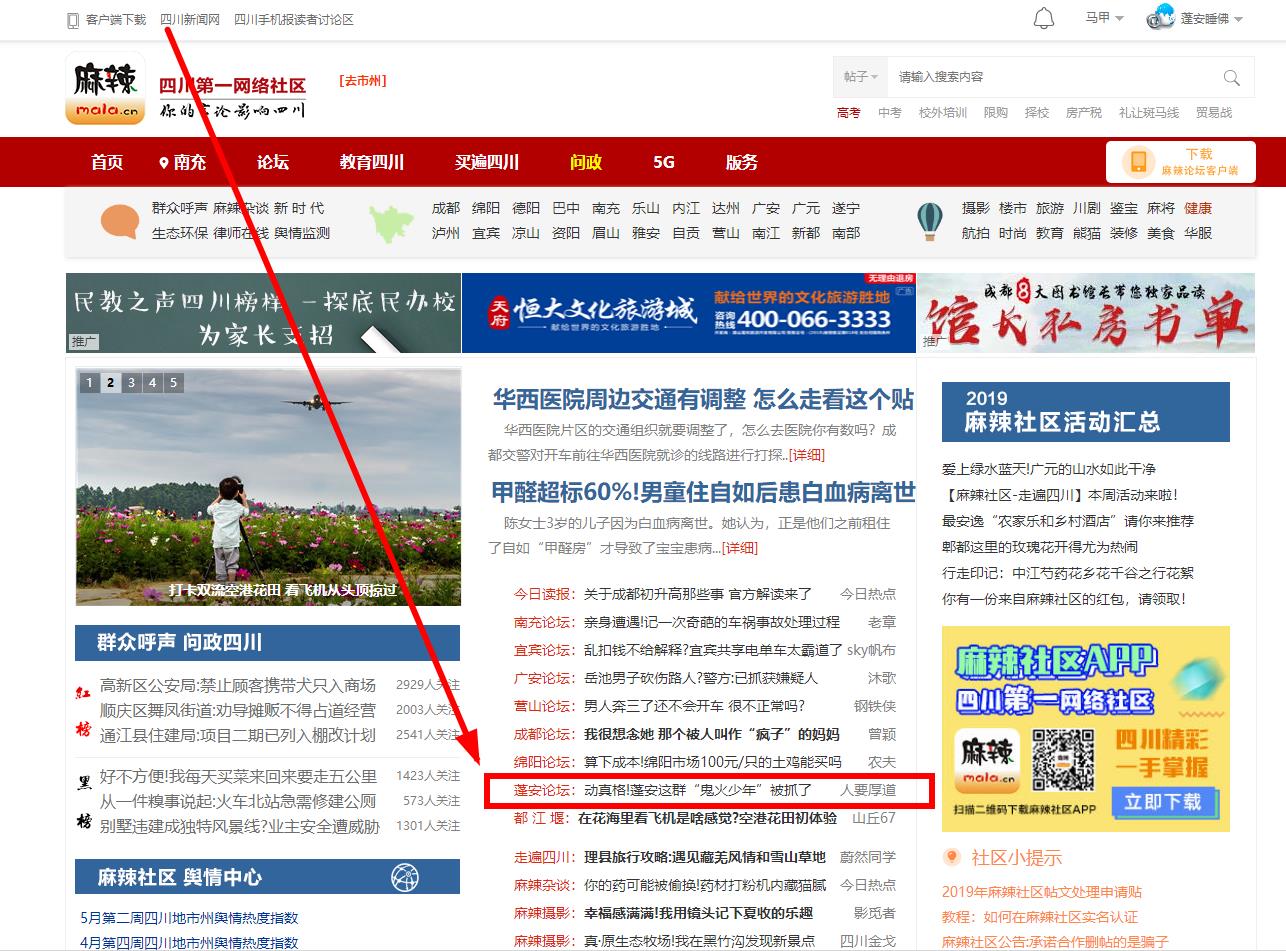Open the 马甲 dropdown menu
The width and height of the screenshot is (1286, 951).
[x=1104, y=18]
